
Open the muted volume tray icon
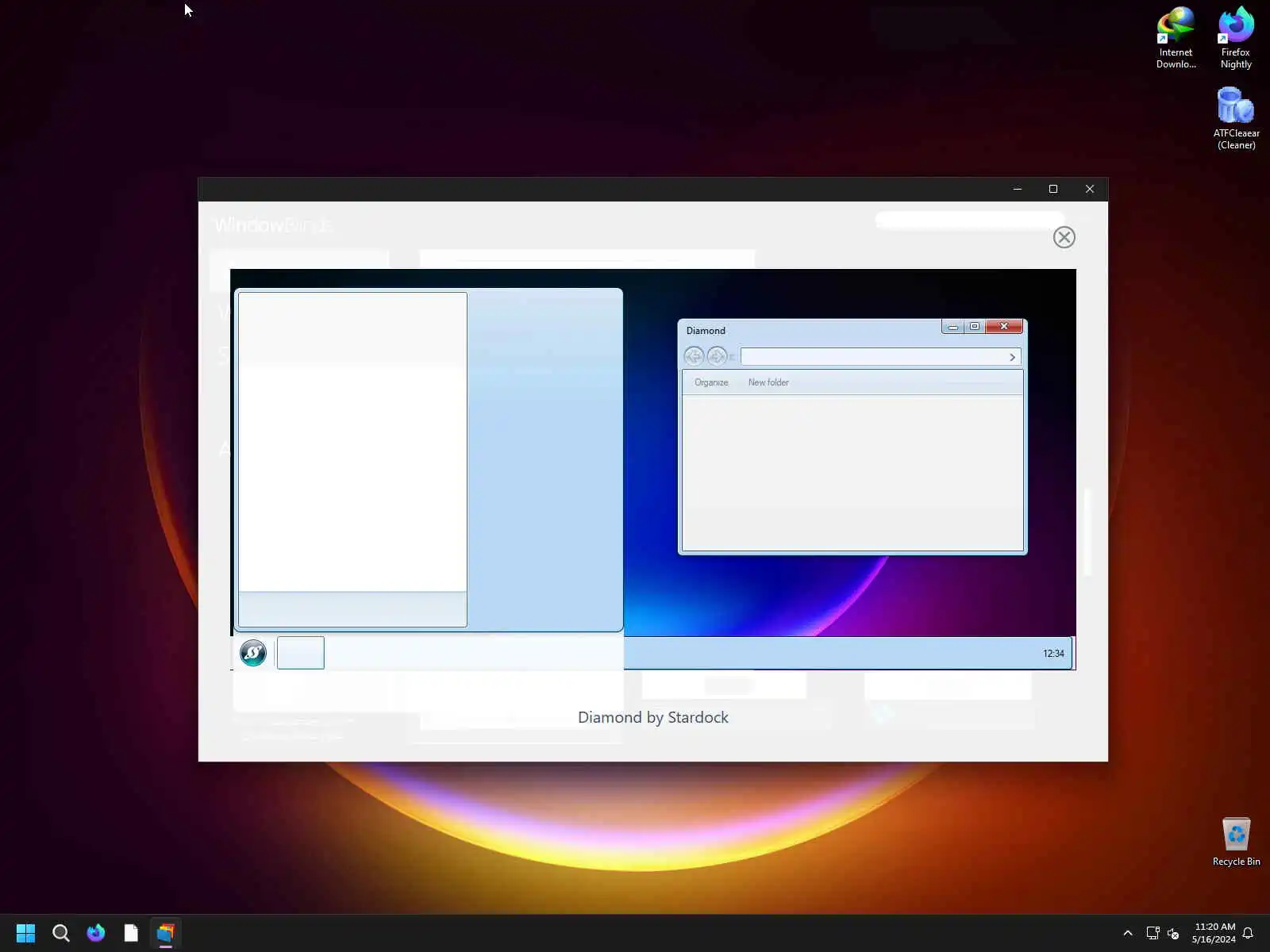(x=1173, y=933)
